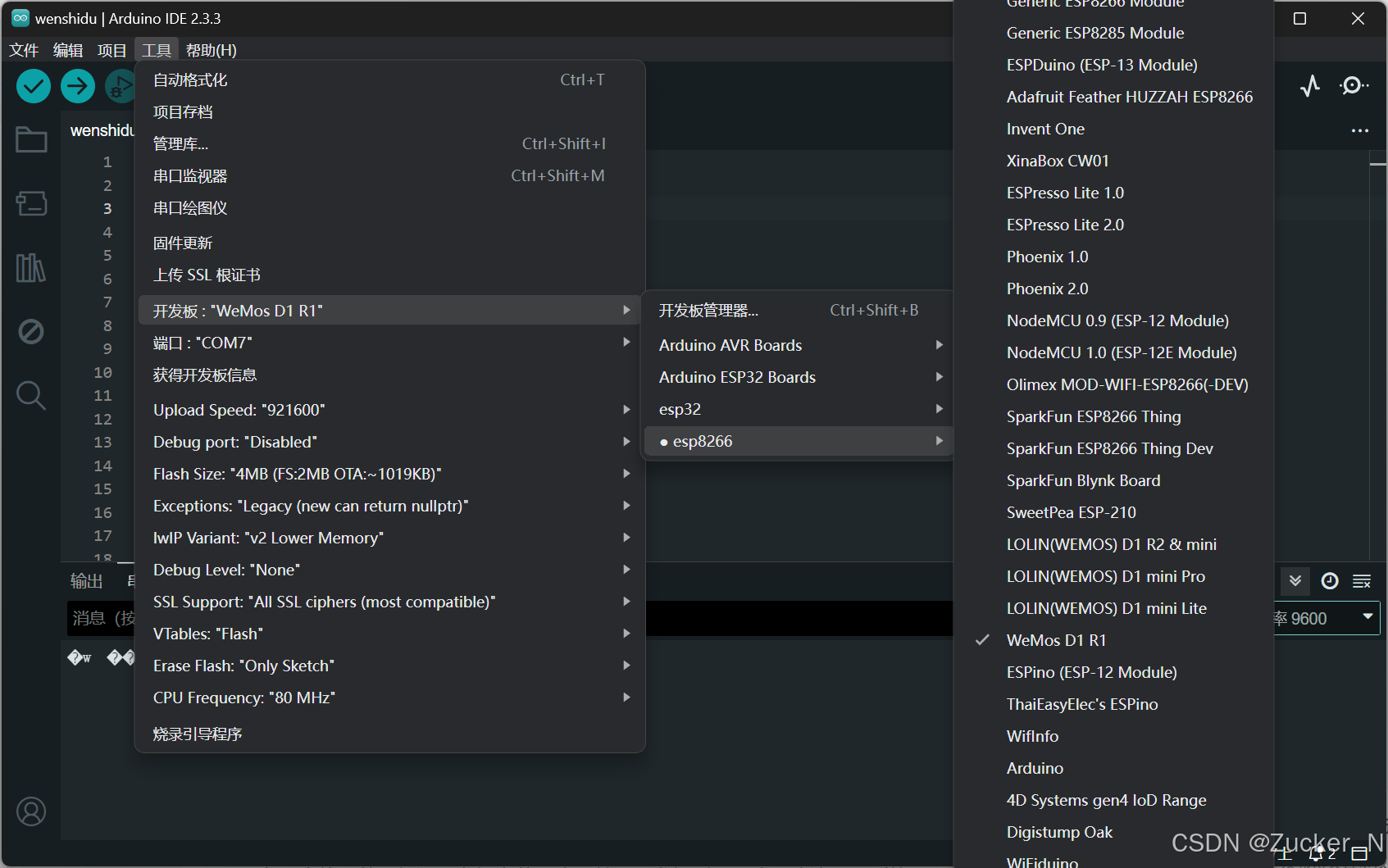The image size is (1388, 868).
Task: Choose 获得开发板信息 entry
Action: 389,375
